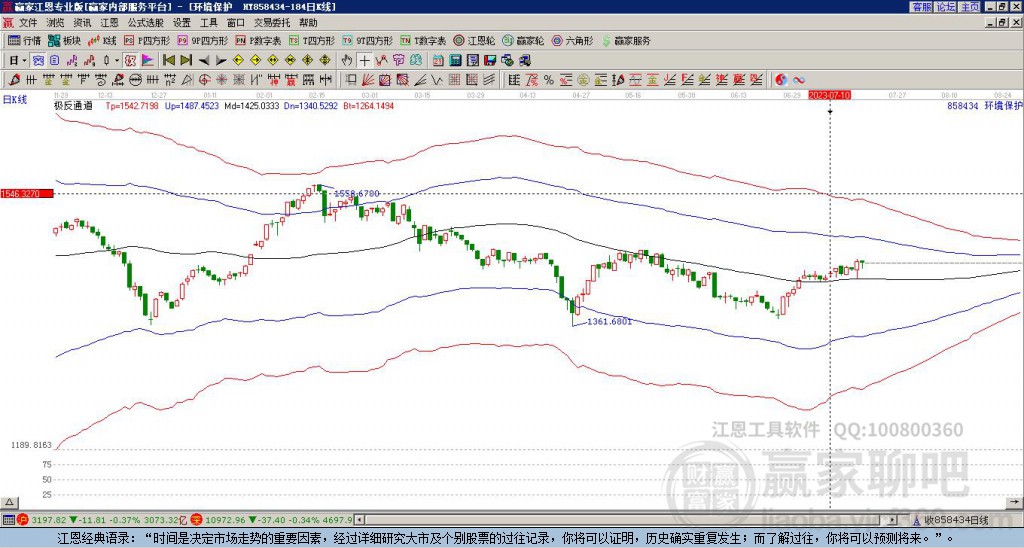Open the T四方形 tool

click(x=311, y=40)
